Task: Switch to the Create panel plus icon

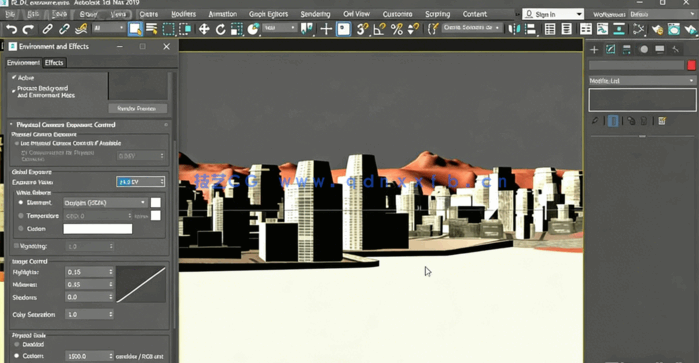Action: 594,50
